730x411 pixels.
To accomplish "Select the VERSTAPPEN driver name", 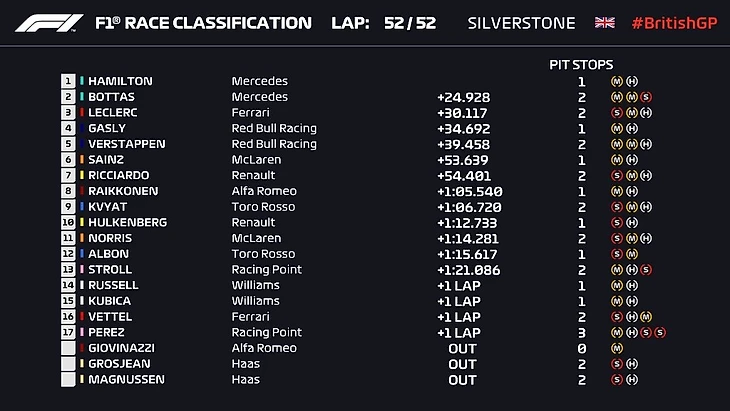I will [126, 144].
